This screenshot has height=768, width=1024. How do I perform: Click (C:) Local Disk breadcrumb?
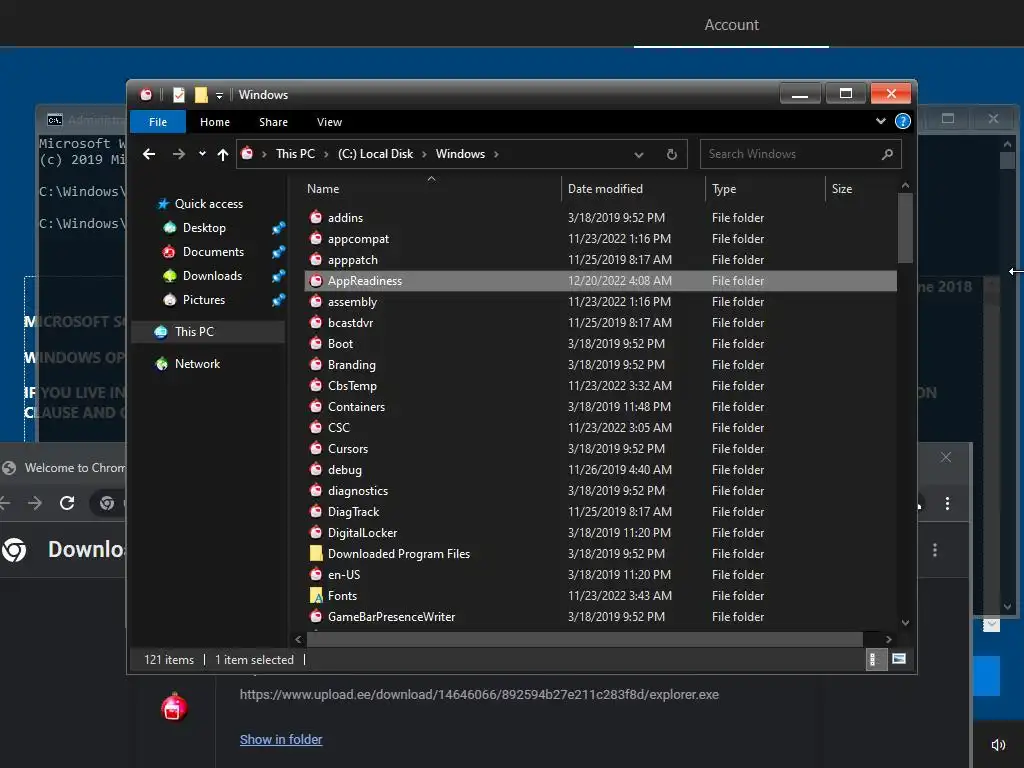(376, 154)
